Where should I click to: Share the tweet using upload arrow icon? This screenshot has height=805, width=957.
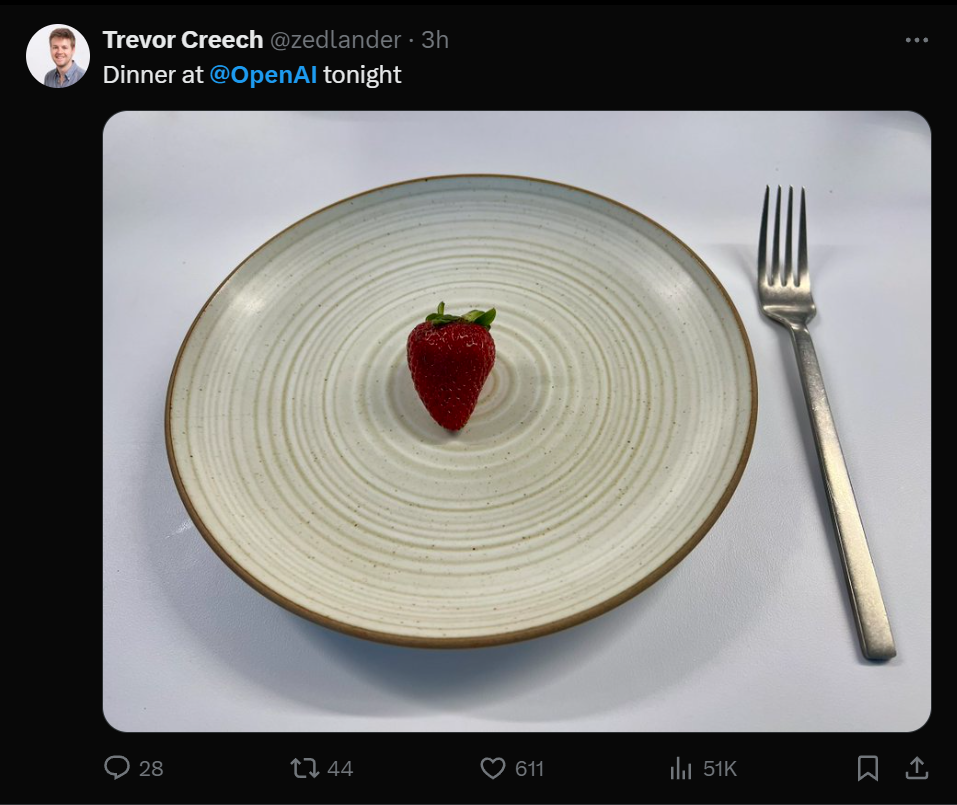(x=915, y=768)
